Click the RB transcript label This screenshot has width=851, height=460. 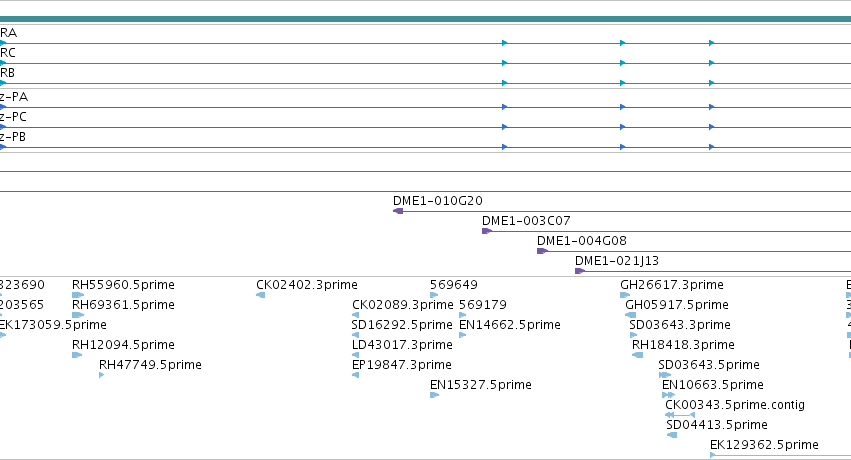[x=7, y=73]
